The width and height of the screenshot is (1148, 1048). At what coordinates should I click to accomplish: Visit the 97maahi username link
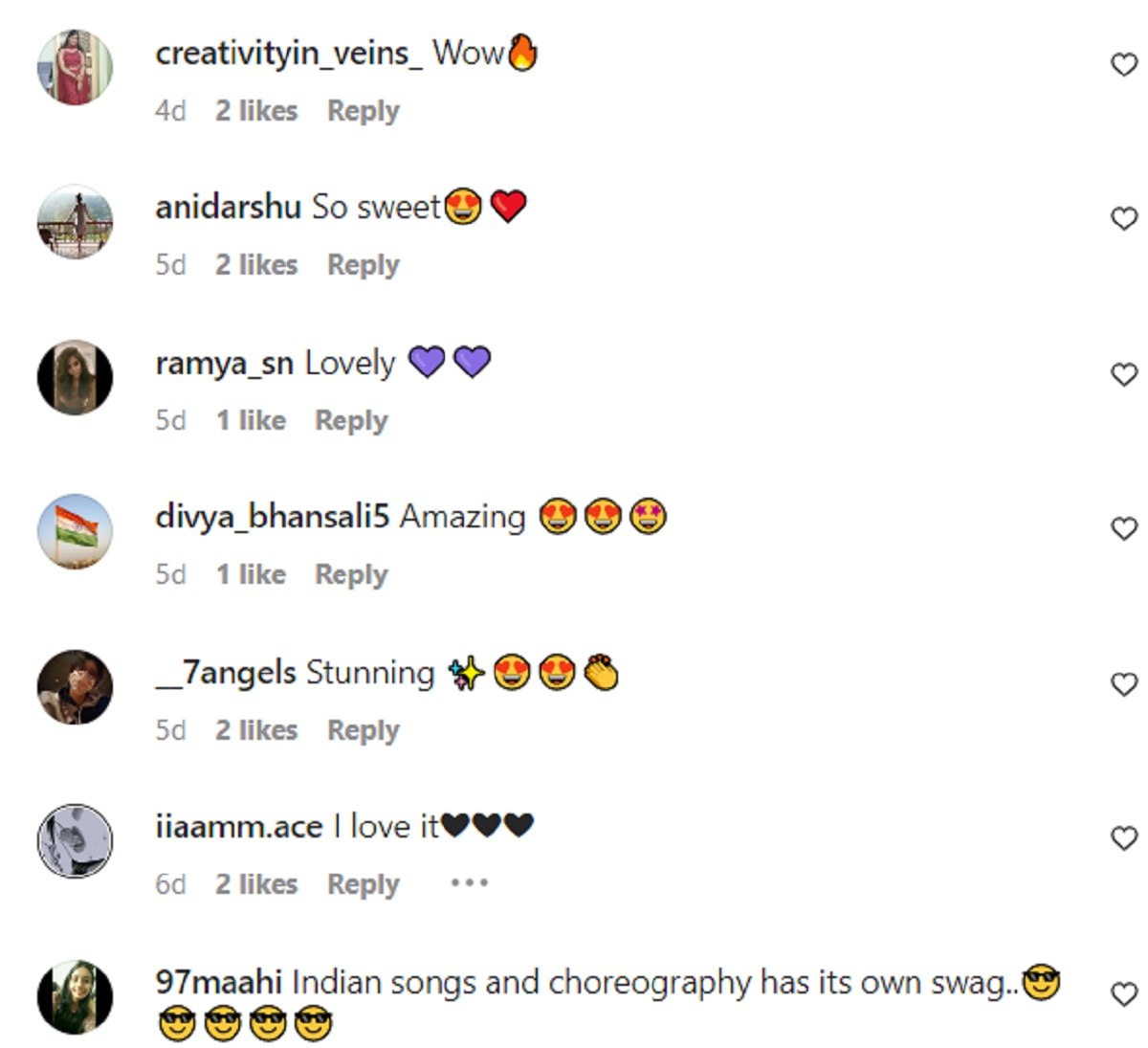[218, 983]
